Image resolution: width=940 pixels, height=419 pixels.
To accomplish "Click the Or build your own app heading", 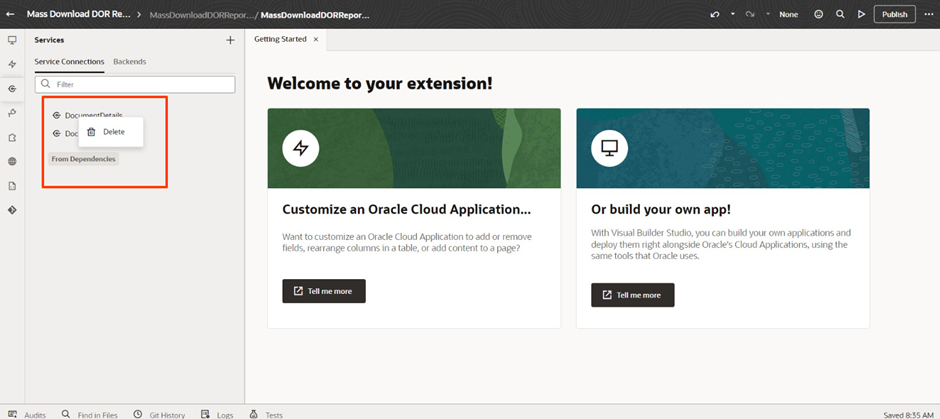I will point(661,210).
